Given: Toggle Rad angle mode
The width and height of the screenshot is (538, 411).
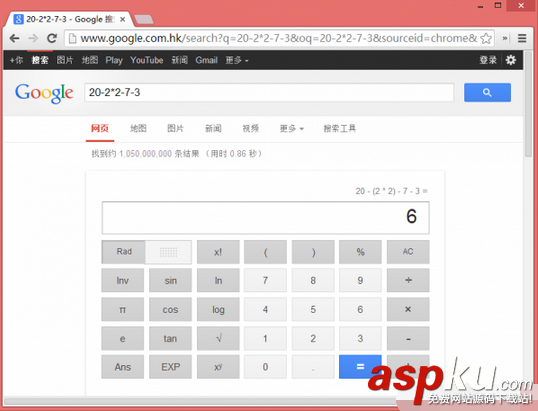Looking at the screenshot, I should pyautogui.click(x=124, y=252).
